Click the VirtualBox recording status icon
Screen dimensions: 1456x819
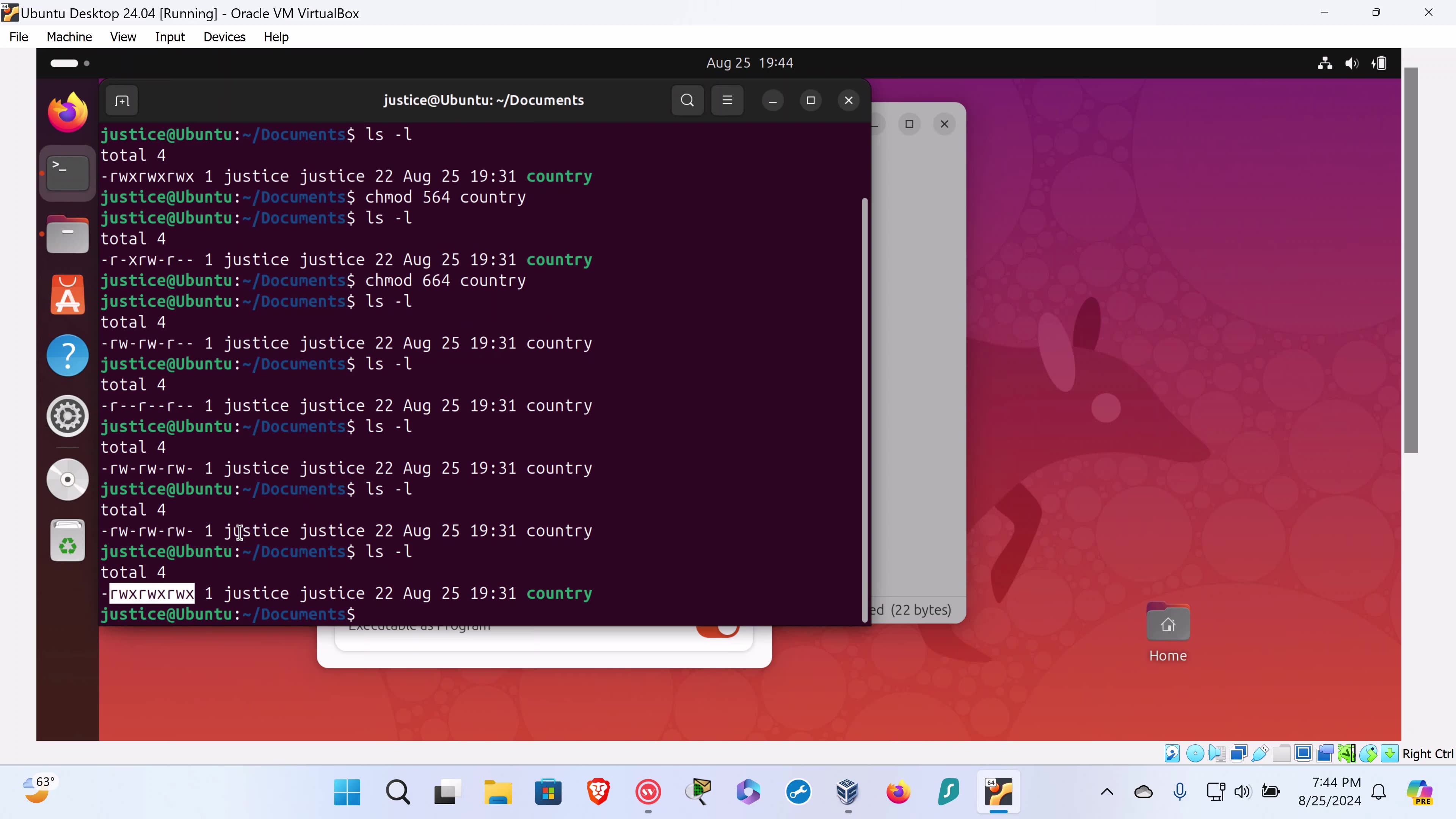pyautogui.click(x=1326, y=753)
